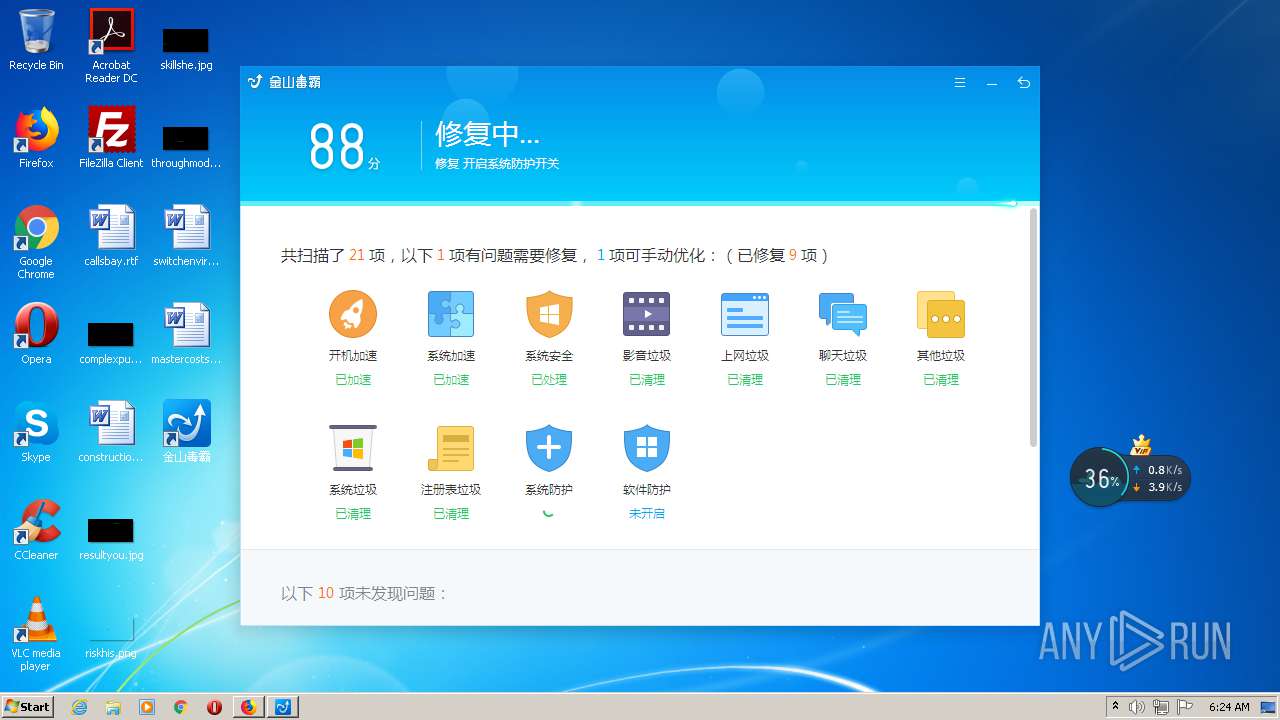
Task: Click the 36% memory floating widget
Action: point(1101,478)
